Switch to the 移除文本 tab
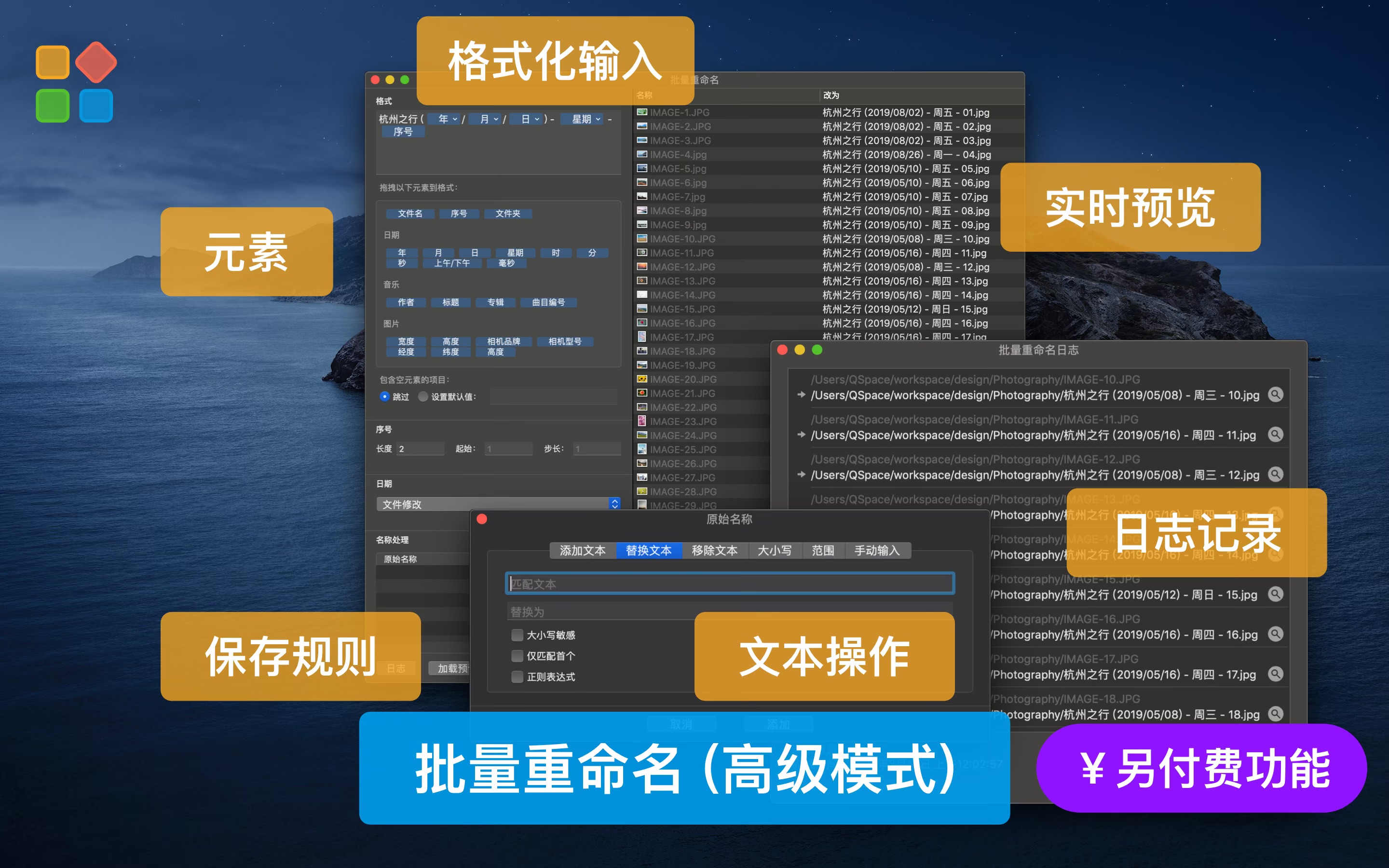 click(x=714, y=551)
